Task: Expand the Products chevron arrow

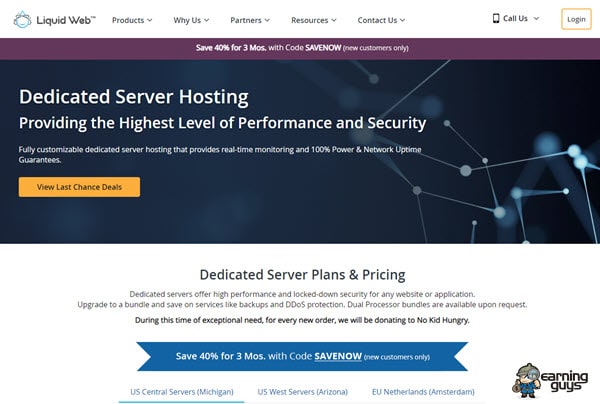Action: pyautogui.click(x=150, y=20)
